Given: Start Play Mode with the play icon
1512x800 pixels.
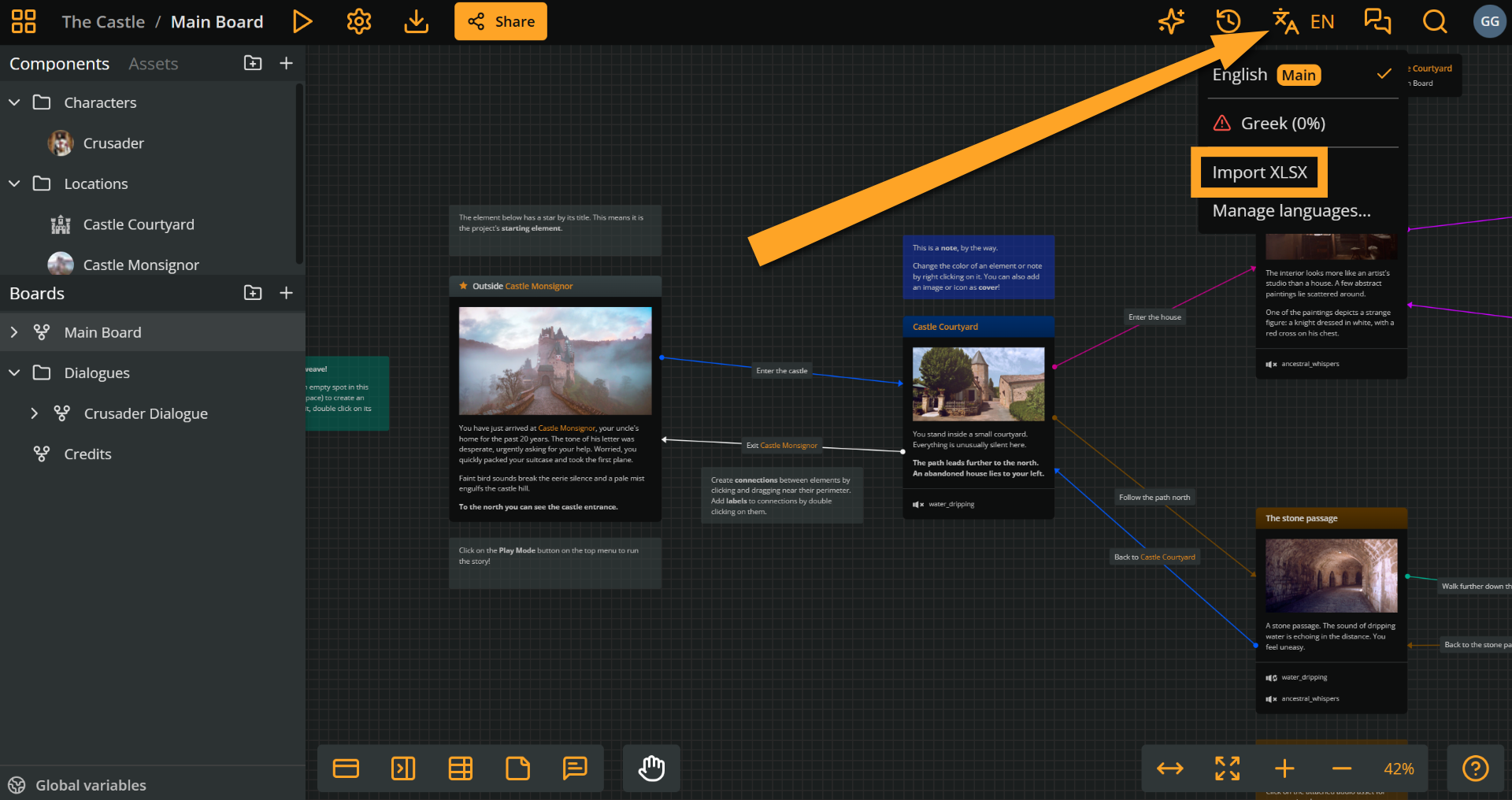Looking at the screenshot, I should [x=302, y=21].
